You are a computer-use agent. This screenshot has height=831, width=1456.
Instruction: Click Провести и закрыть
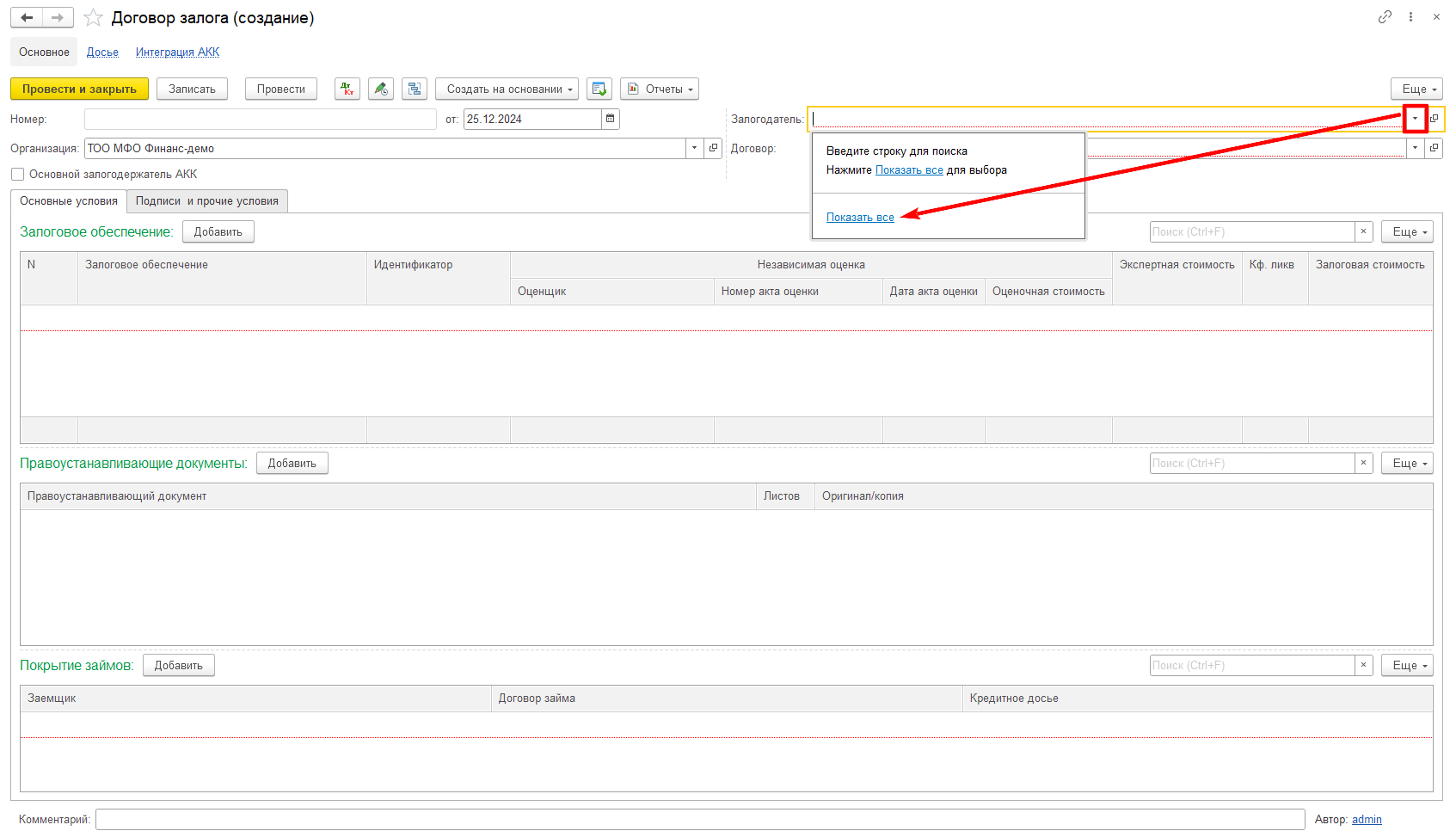tap(79, 89)
